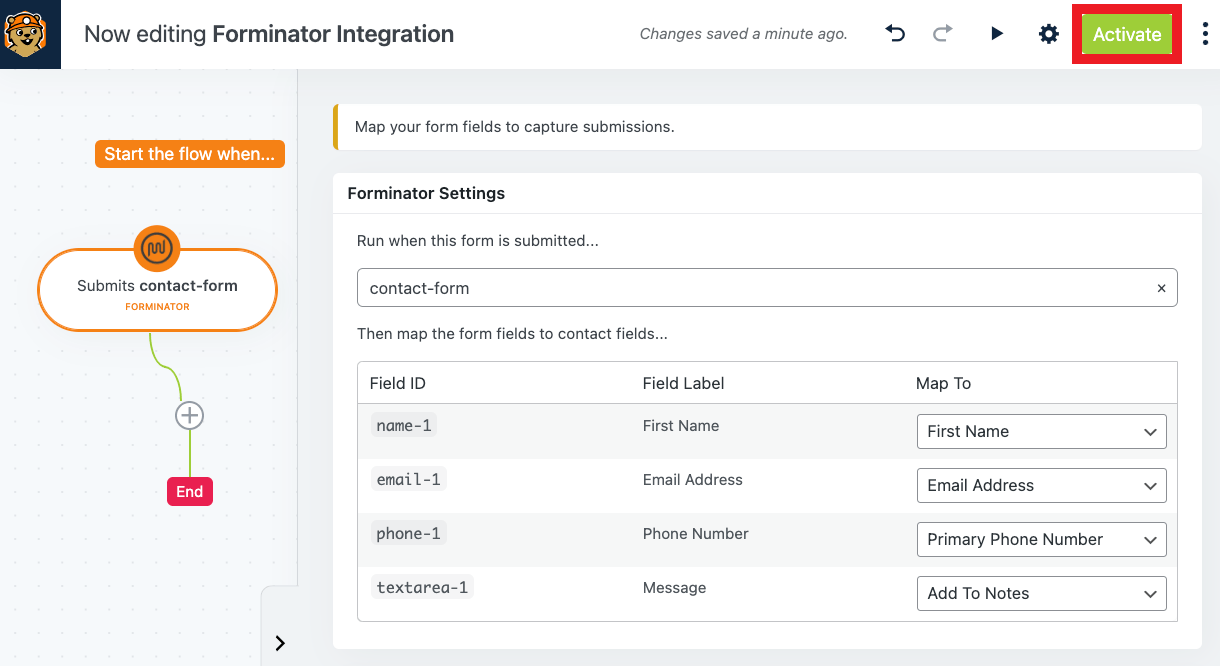Screen dimensions: 1220x666
Task: Click the name-1 field ID
Action: (404, 426)
